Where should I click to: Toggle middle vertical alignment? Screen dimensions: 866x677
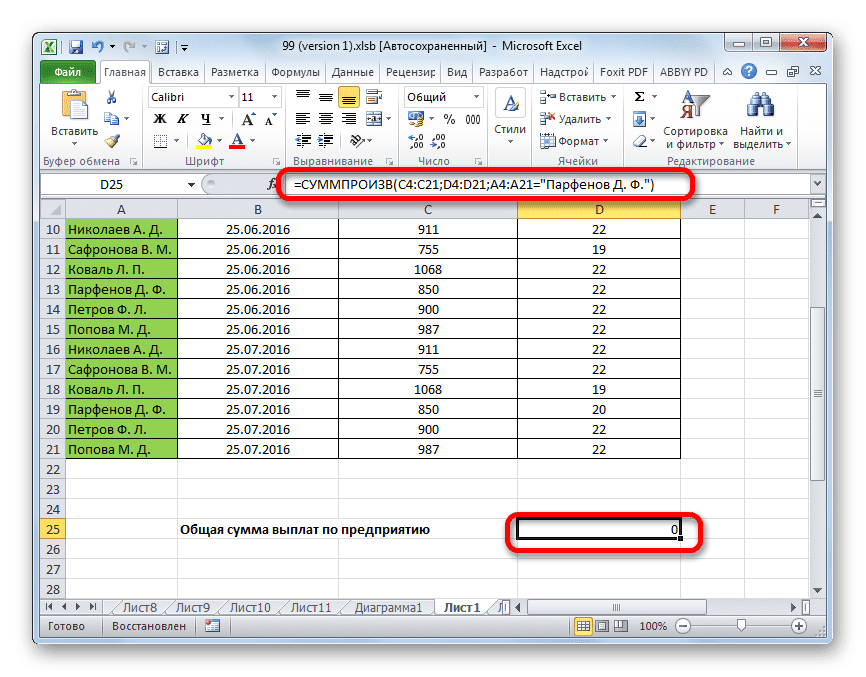326,97
